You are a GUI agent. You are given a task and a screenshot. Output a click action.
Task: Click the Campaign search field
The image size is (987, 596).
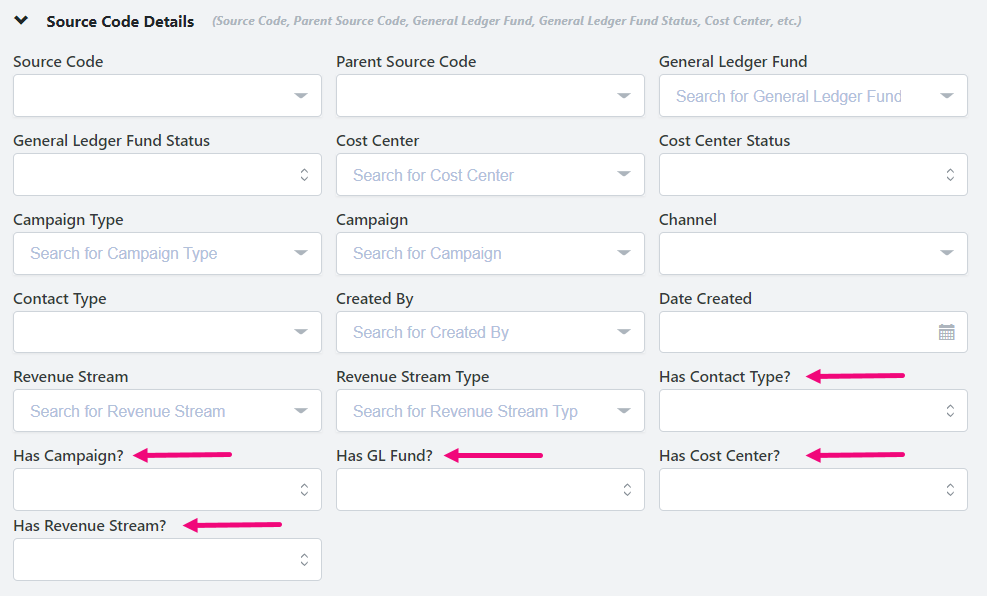click(470, 253)
